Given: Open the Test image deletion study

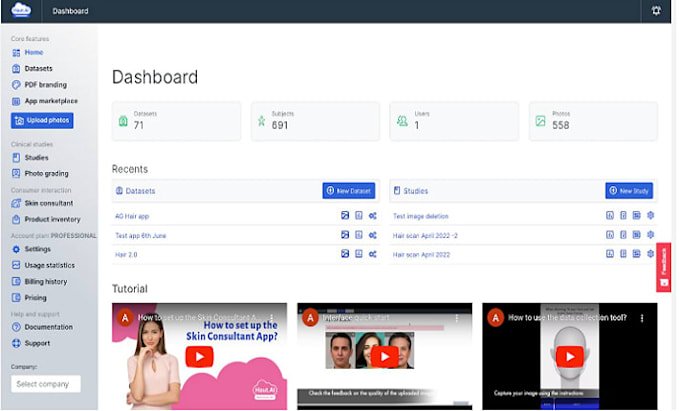Looking at the screenshot, I should [x=421, y=216].
